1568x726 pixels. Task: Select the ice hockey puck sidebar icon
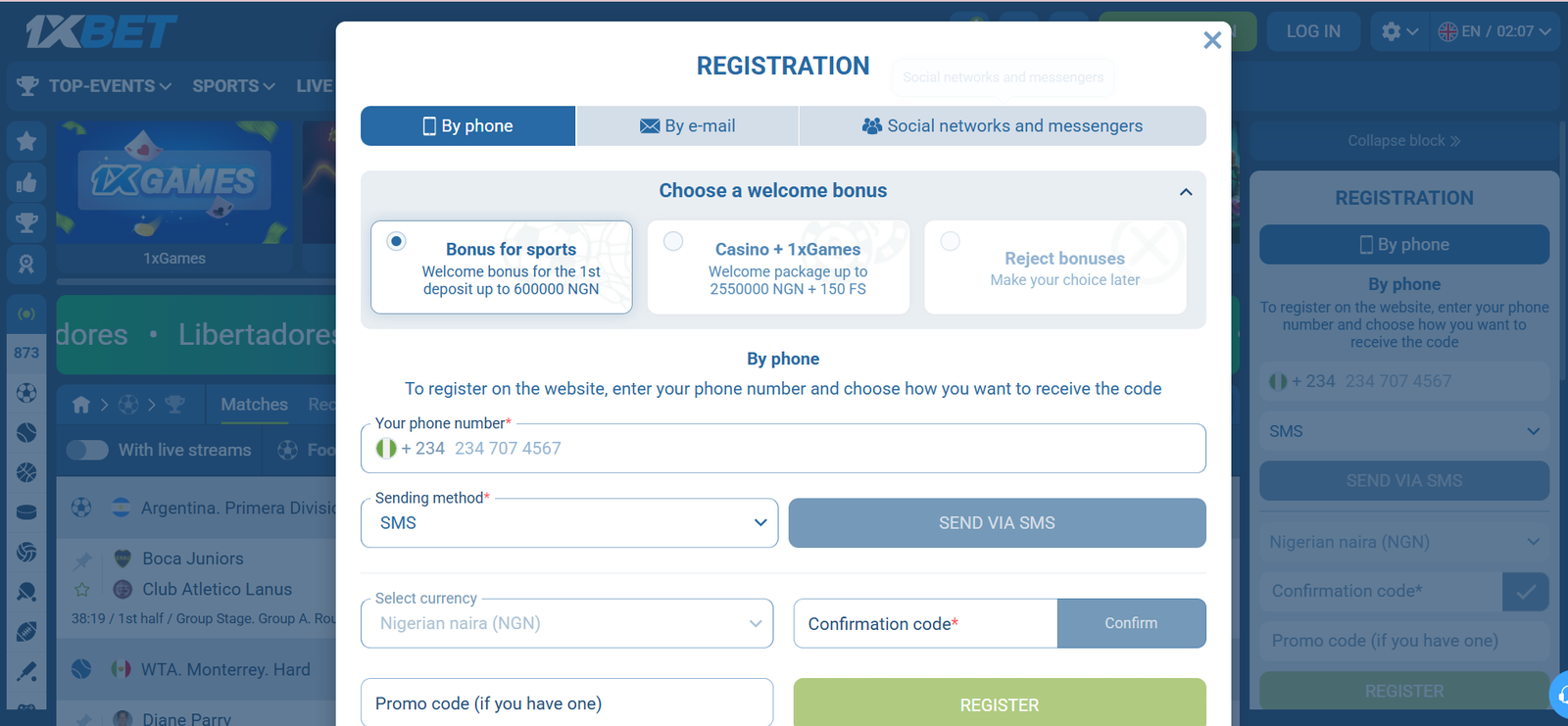pos(26,511)
